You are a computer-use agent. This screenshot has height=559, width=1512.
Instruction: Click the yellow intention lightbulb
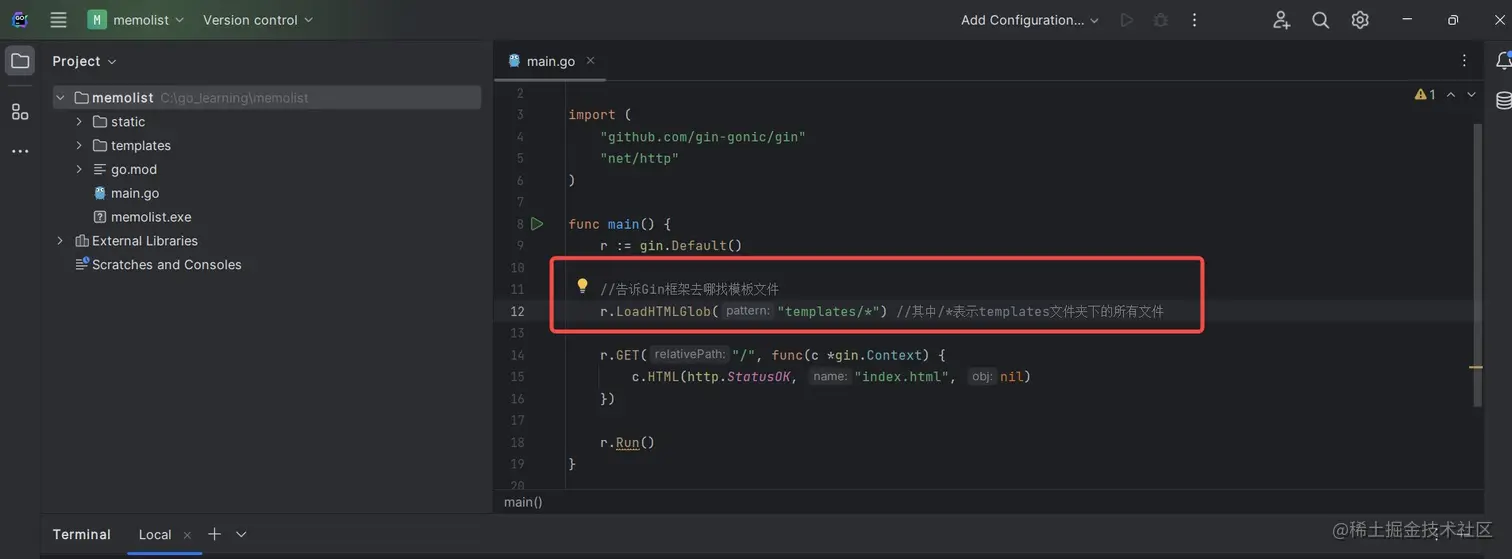[x=582, y=287]
